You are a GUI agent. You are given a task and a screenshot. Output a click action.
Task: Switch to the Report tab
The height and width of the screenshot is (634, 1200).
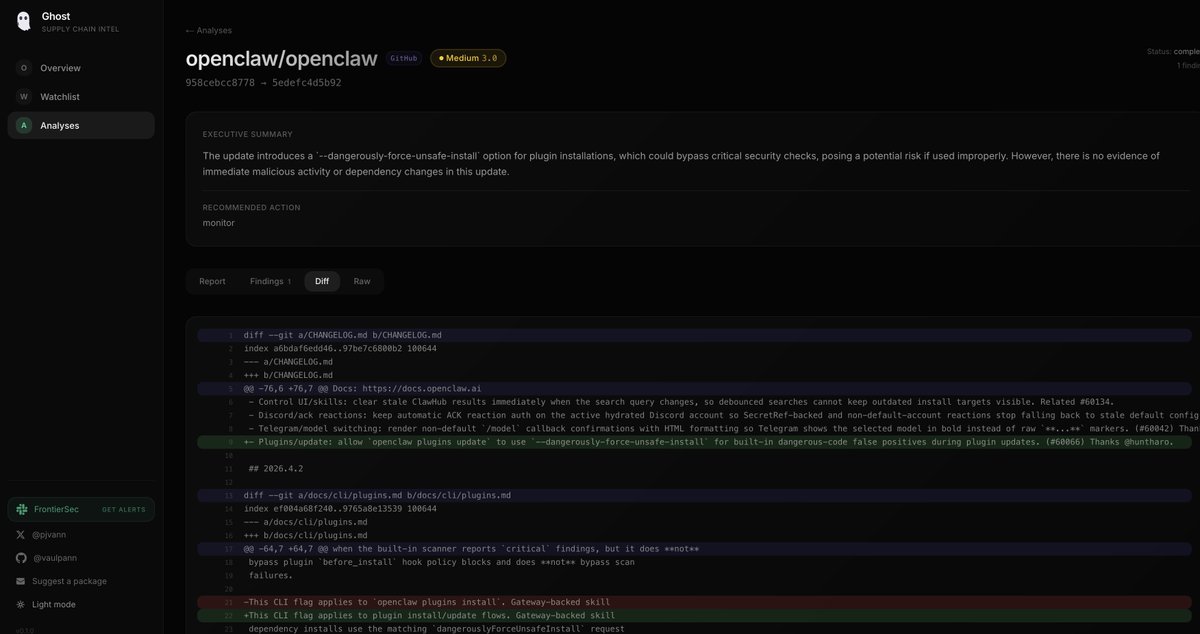212,281
